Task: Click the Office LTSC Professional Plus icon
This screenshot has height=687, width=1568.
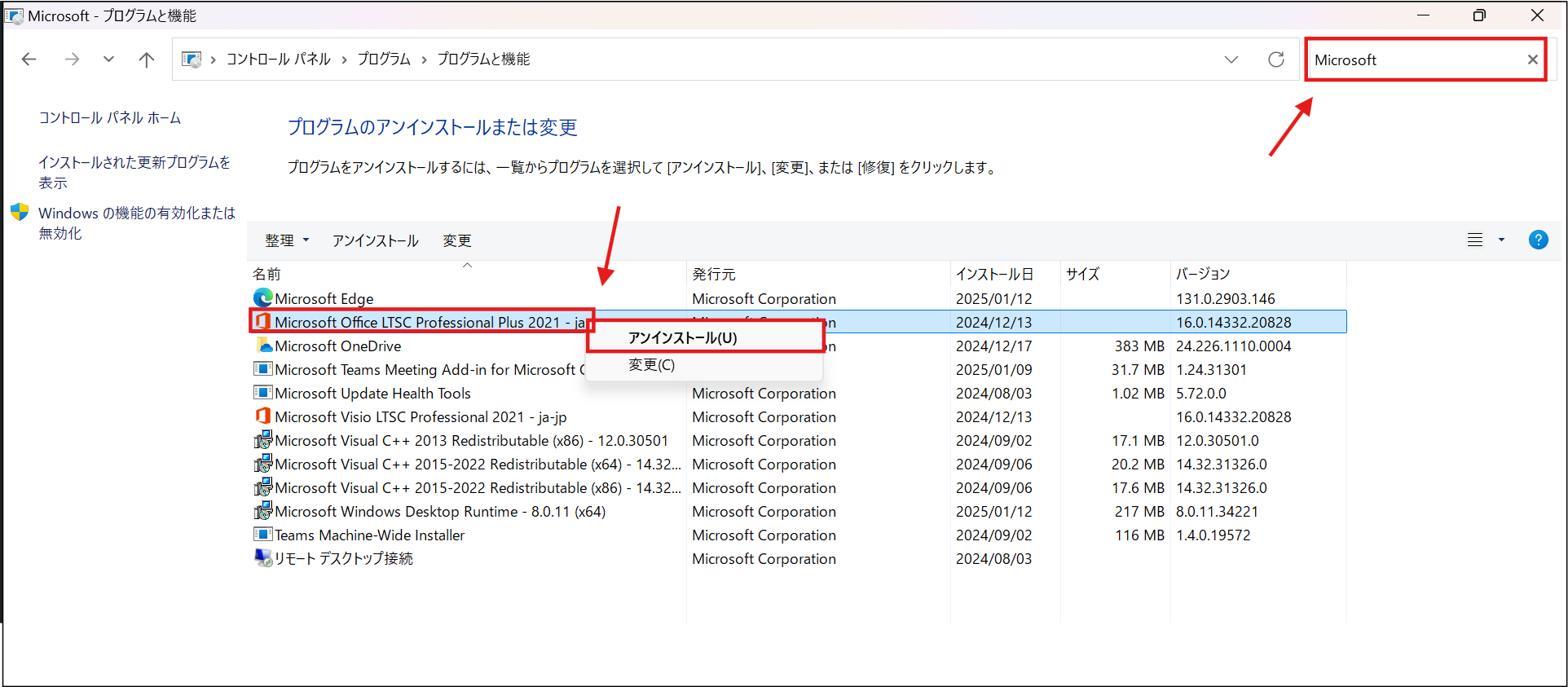Action: point(263,322)
